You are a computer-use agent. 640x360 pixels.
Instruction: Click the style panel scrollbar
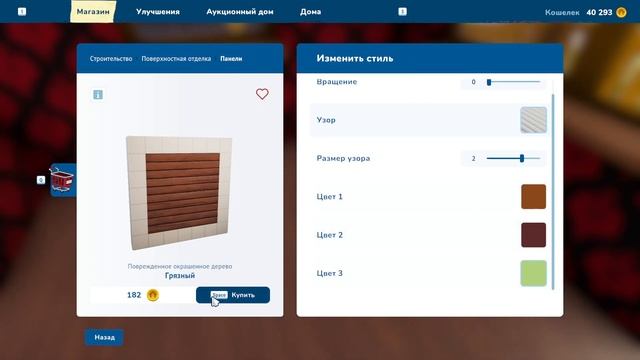coord(553,192)
